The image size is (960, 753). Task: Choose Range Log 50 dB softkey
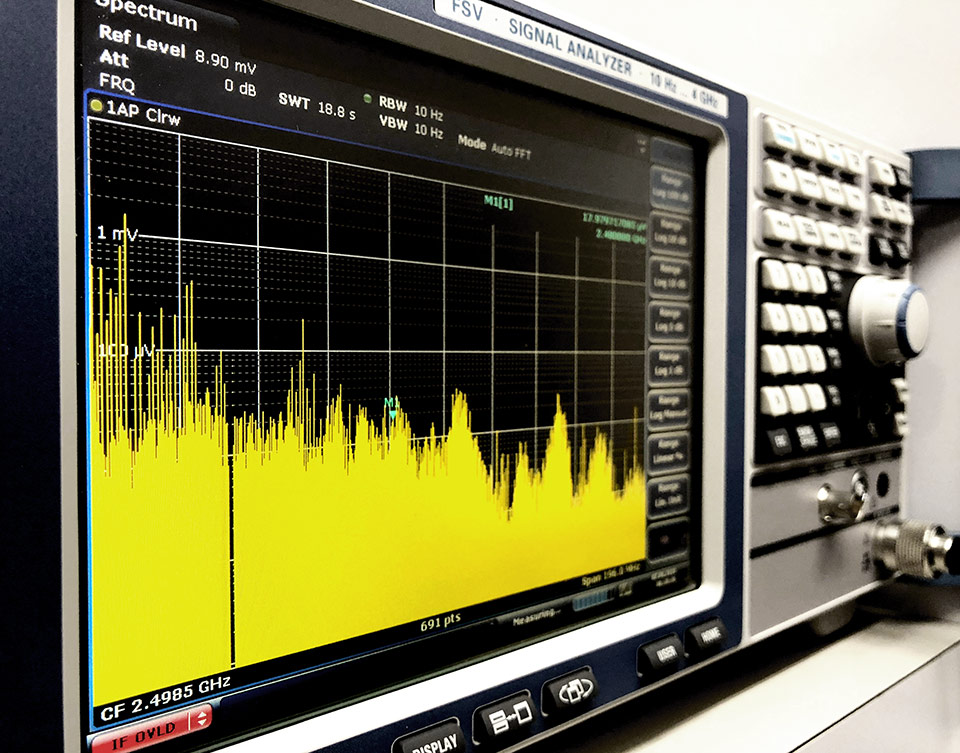coord(669,229)
